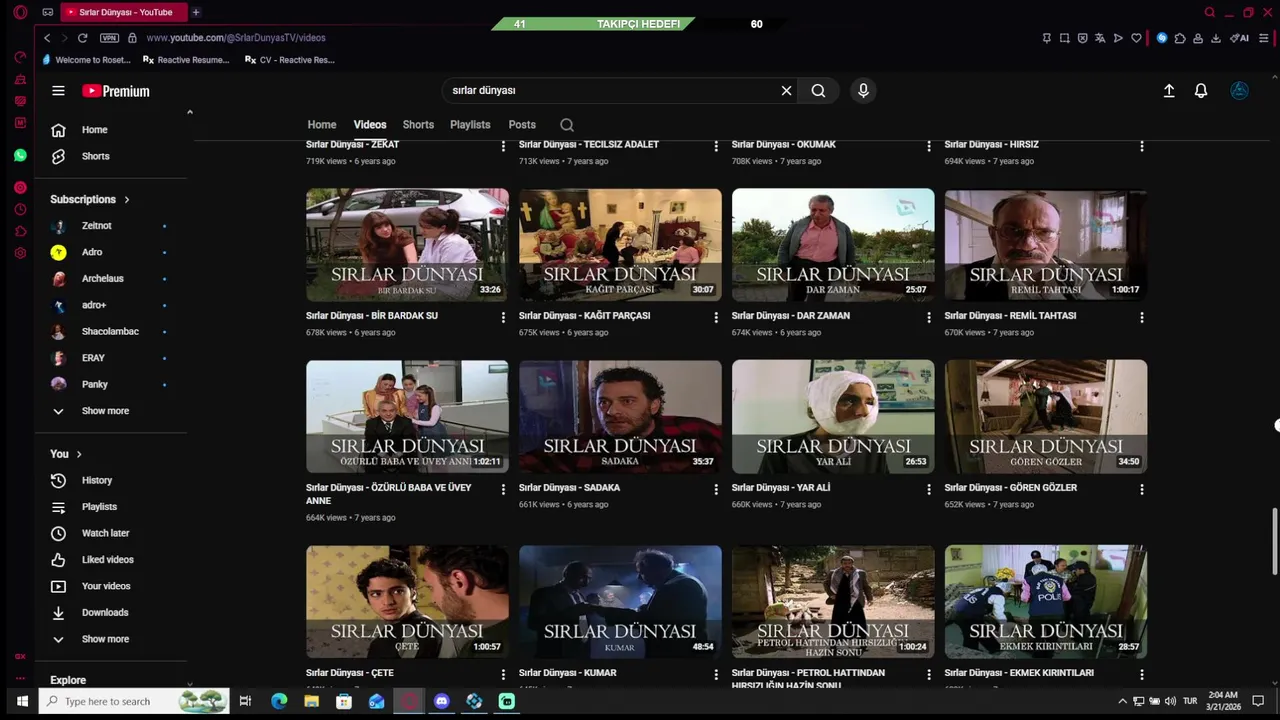
Task: Clear the search box with X icon
Action: coord(786,91)
